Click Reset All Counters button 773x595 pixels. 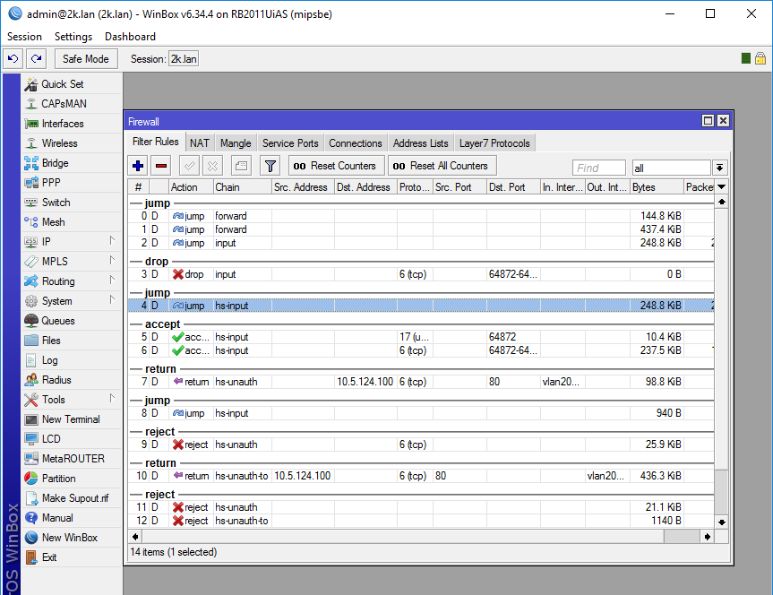440,166
